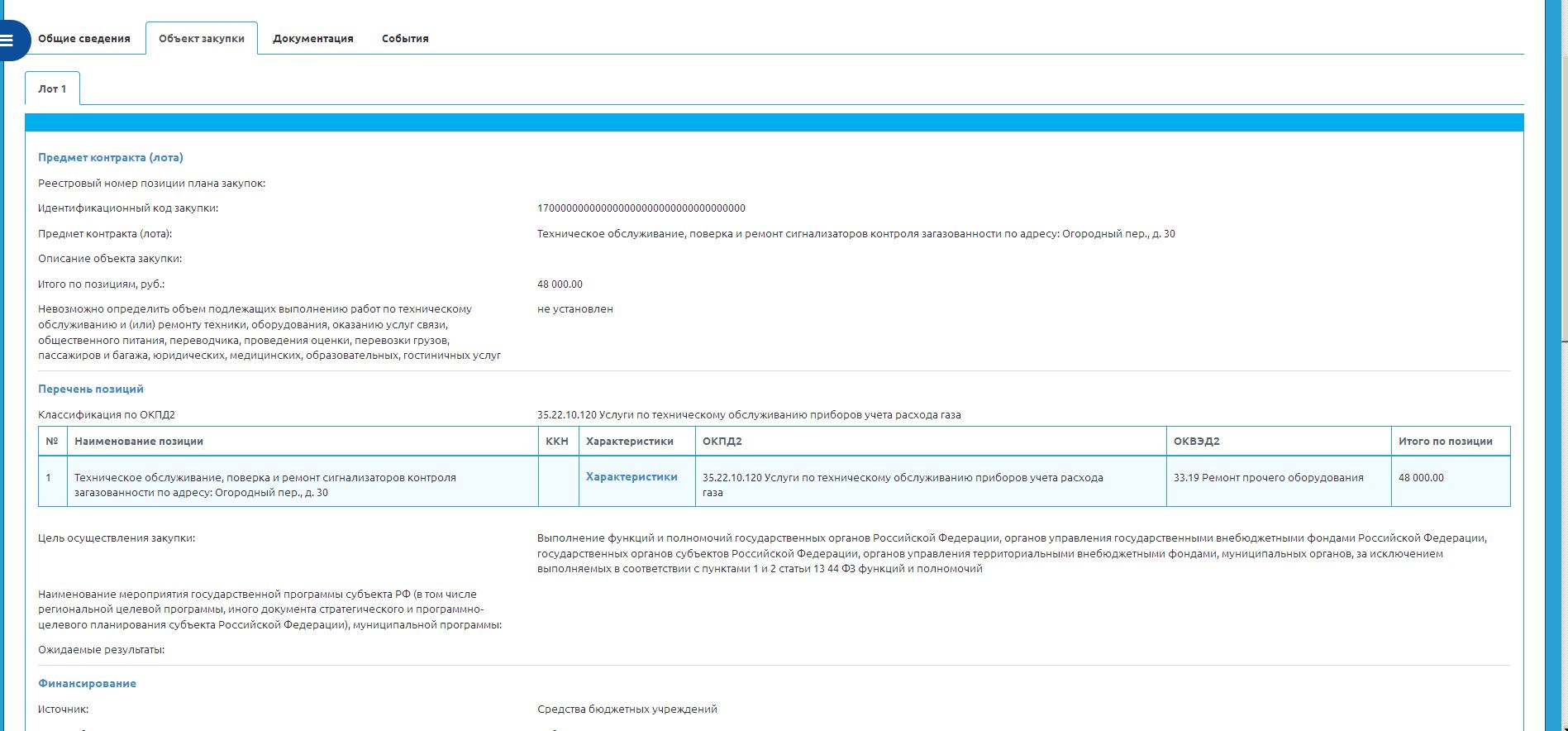Switch to the Общие сведения tab

84,39
